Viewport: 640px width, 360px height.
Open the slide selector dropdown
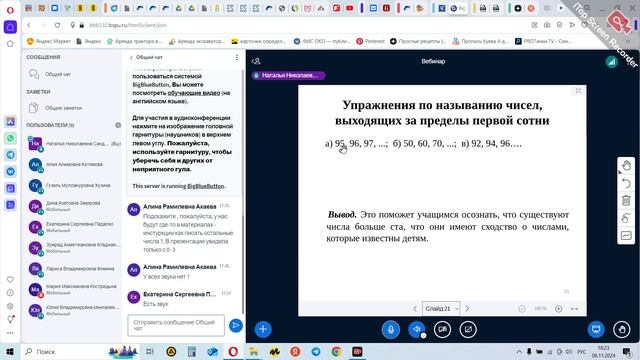click(x=441, y=309)
